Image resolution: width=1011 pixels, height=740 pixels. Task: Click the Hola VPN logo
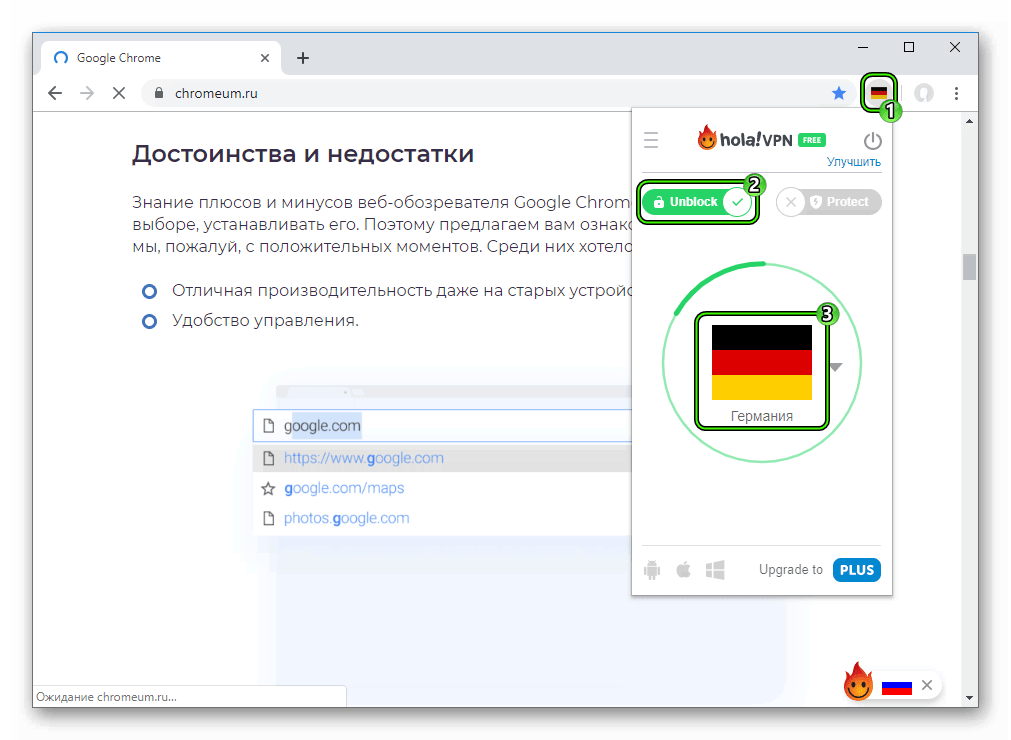[745, 139]
